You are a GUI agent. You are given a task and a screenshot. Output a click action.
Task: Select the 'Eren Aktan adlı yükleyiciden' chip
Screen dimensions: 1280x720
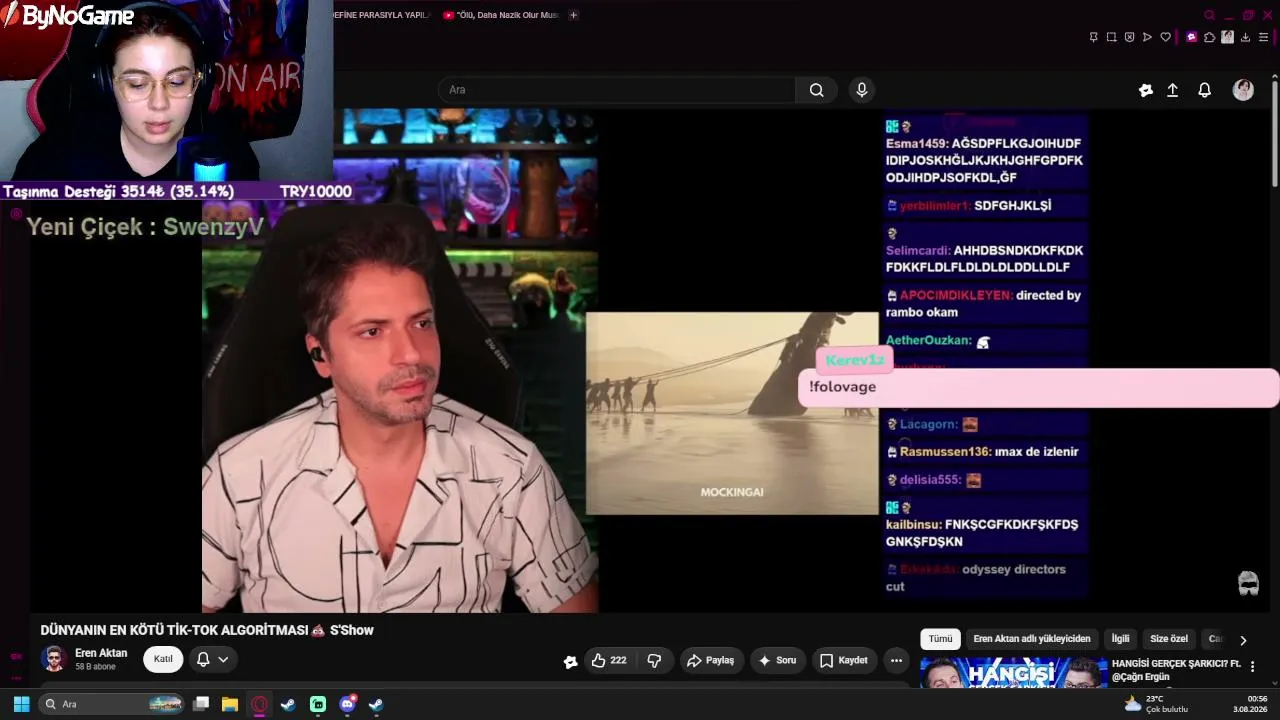pyautogui.click(x=1032, y=639)
